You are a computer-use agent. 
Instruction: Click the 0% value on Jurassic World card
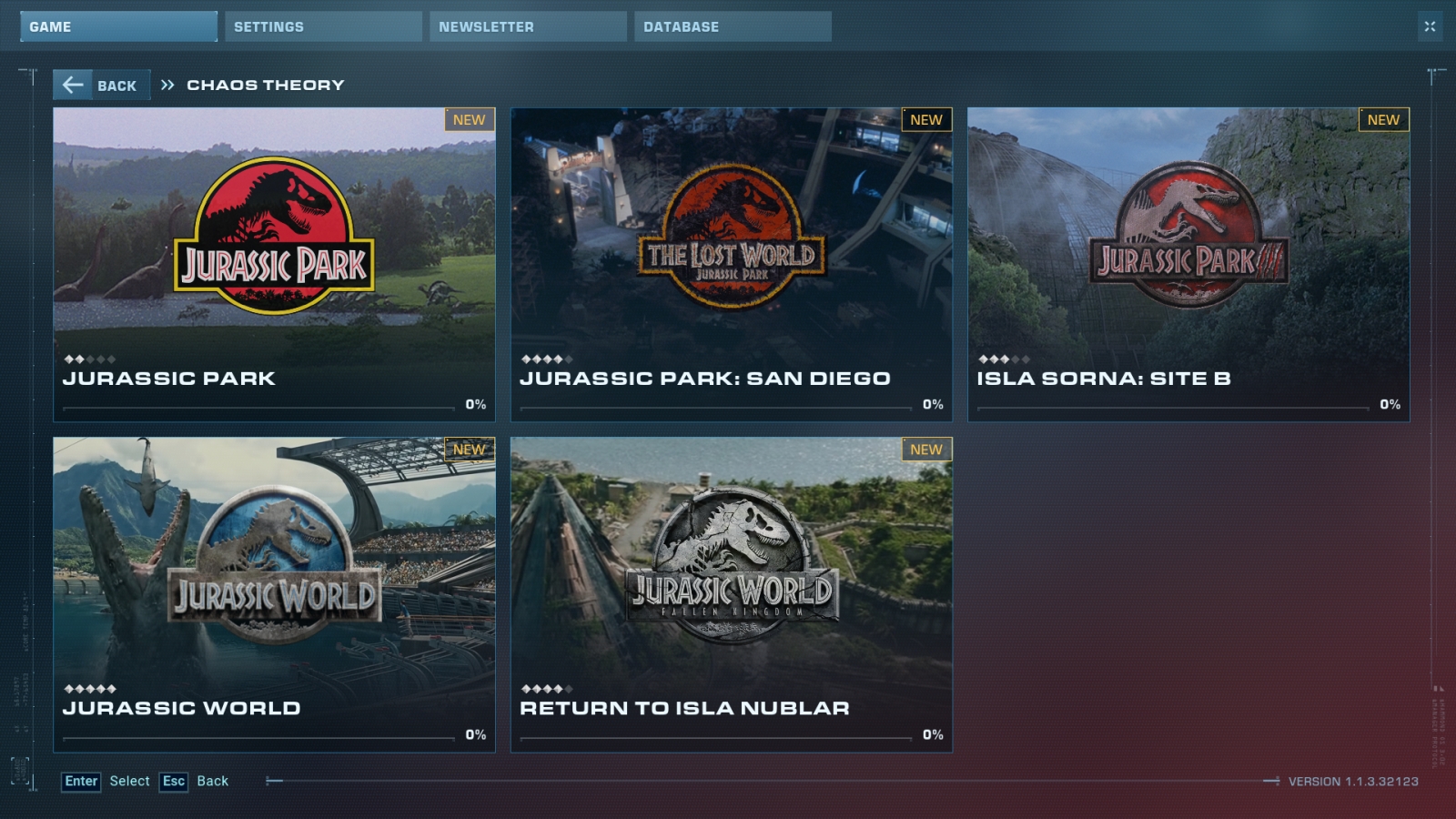click(x=476, y=734)
